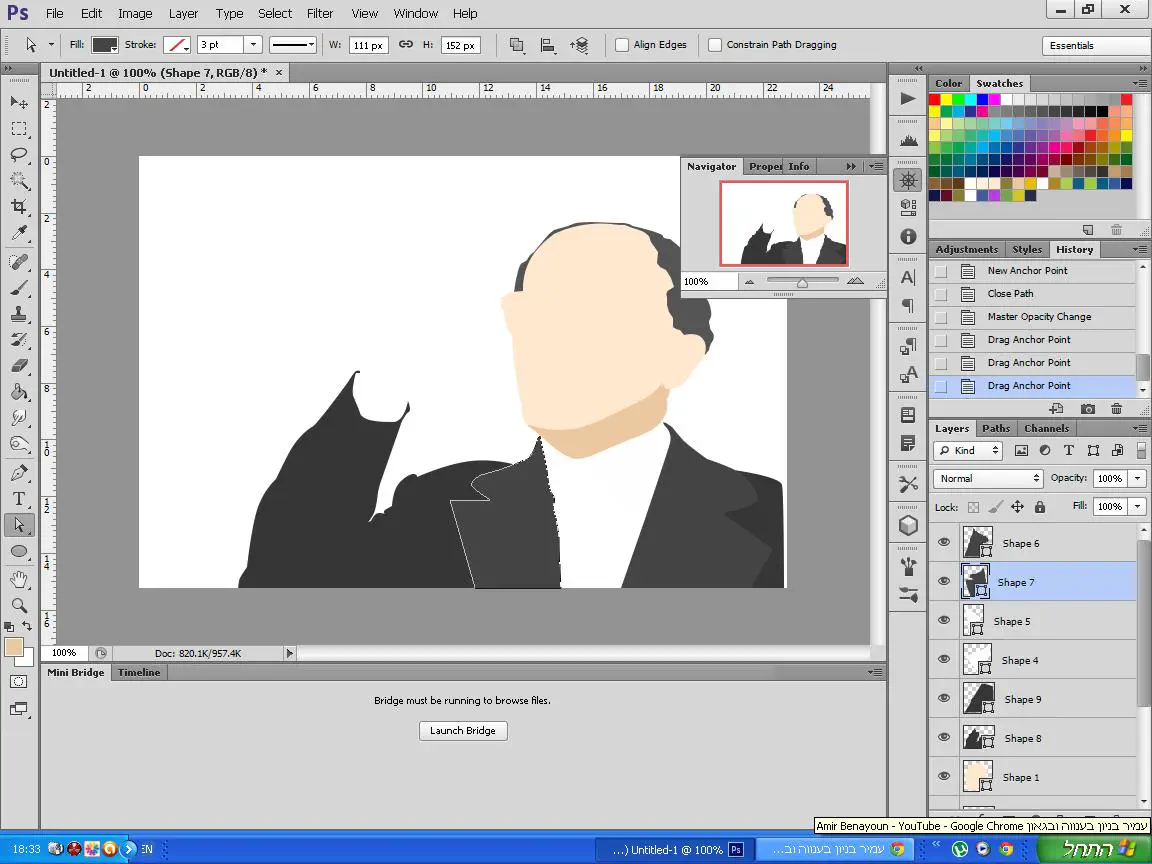Click the shape width input field

369,45
